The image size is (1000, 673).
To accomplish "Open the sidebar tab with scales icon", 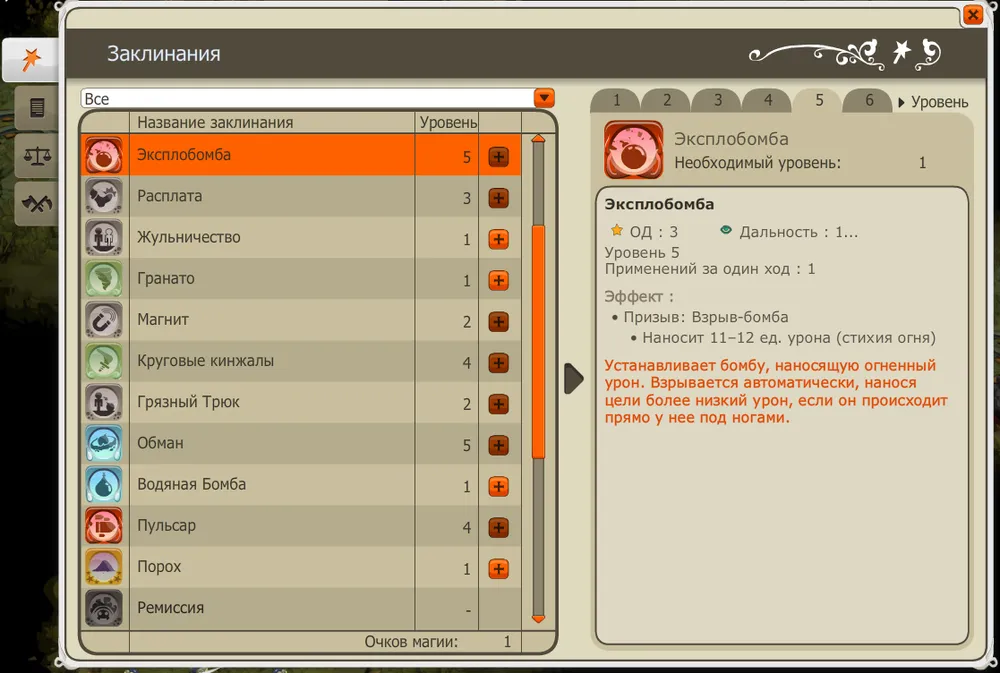I will (x=36, y=155).
